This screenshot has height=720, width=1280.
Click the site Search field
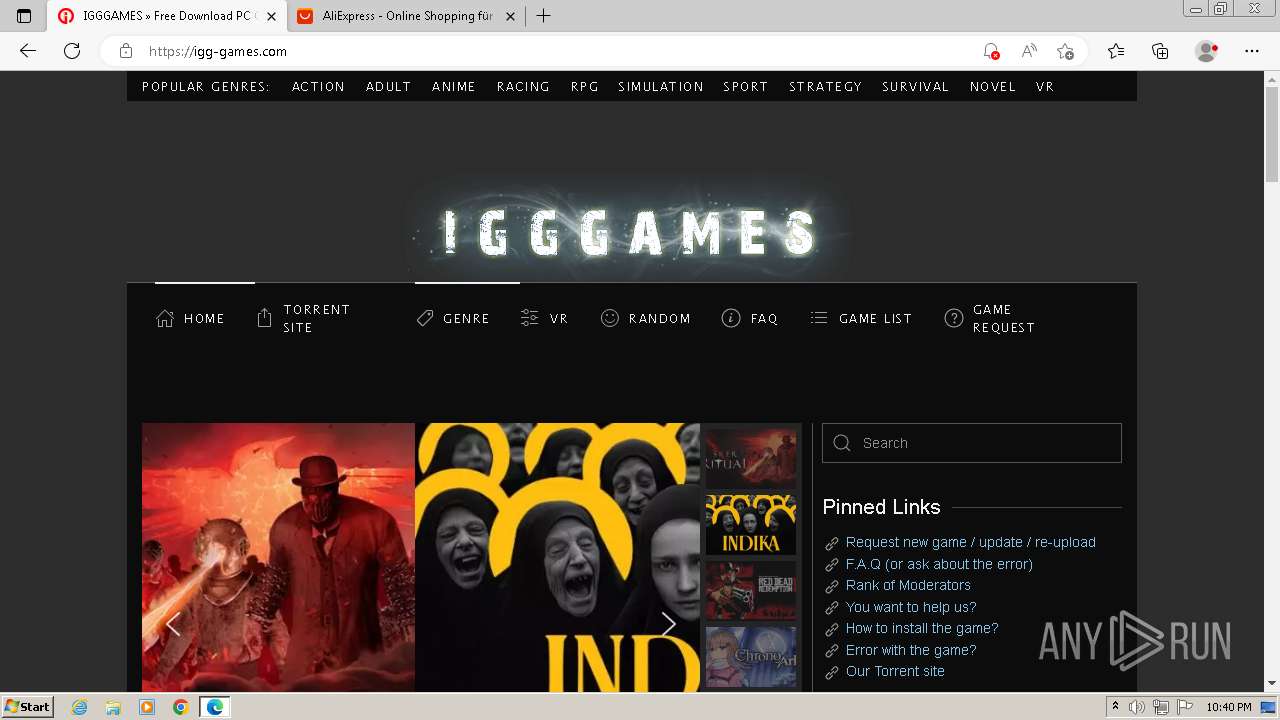tap(972, 443)
